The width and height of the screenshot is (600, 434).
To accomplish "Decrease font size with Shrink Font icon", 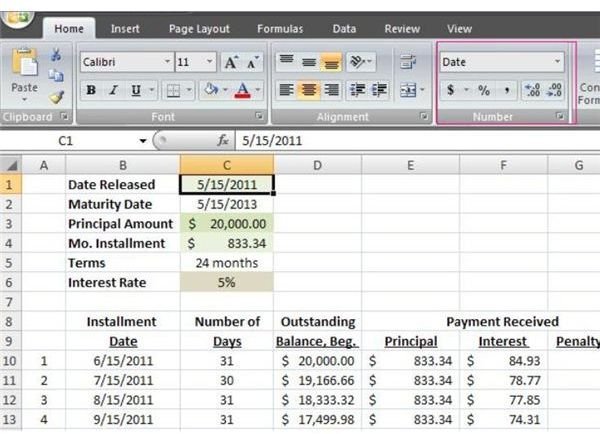I will [253, 62].
